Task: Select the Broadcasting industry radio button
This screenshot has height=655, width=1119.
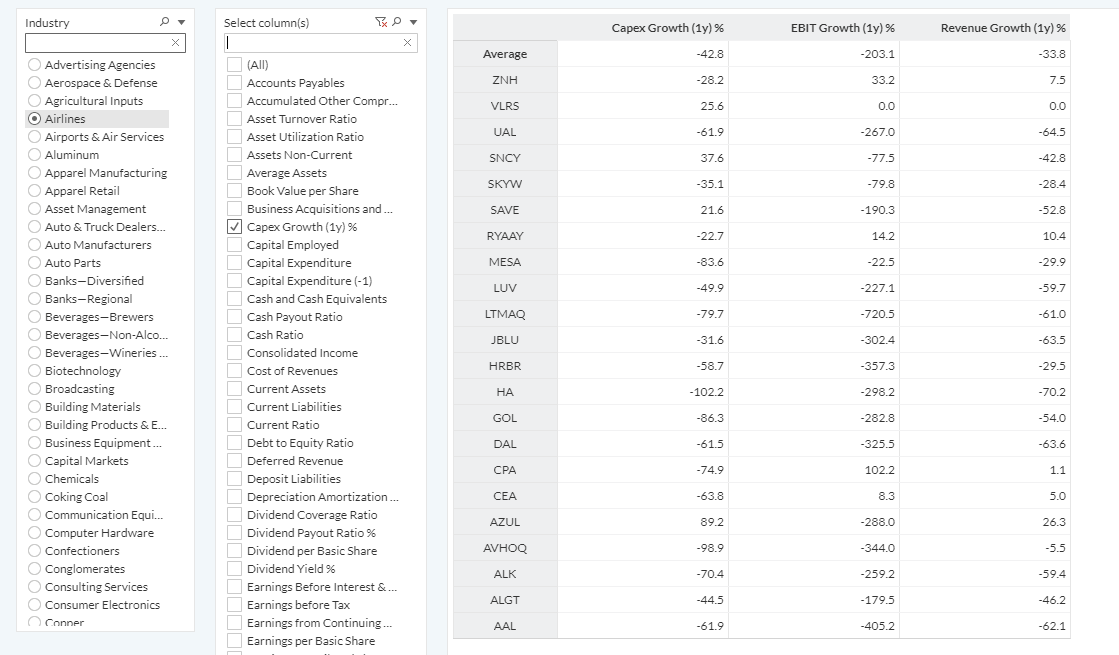Action: [x=34, y=388]
